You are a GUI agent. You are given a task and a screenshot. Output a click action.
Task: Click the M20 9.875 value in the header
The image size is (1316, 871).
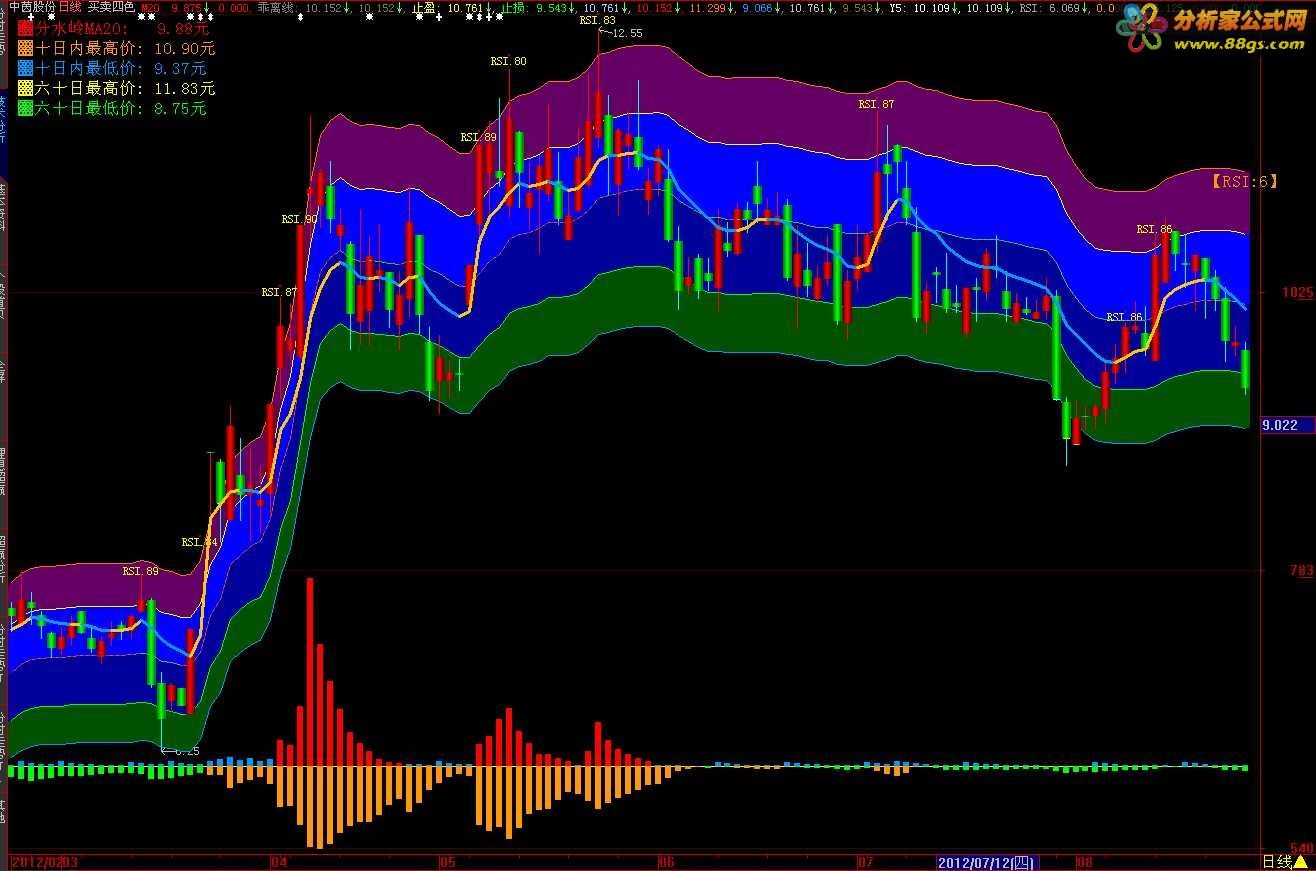pyautogui.click(x=175, y=7)
